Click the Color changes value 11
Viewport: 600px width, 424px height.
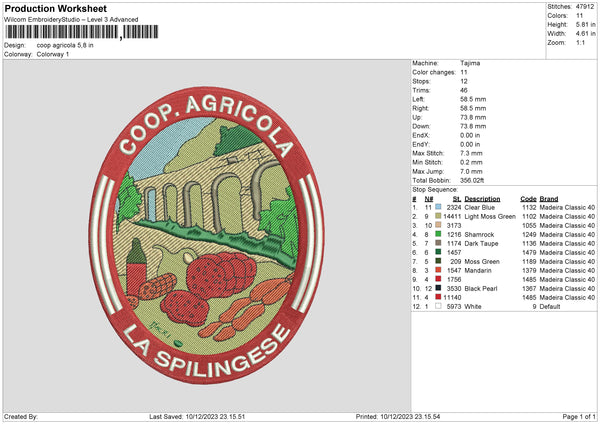click(464, 72)
